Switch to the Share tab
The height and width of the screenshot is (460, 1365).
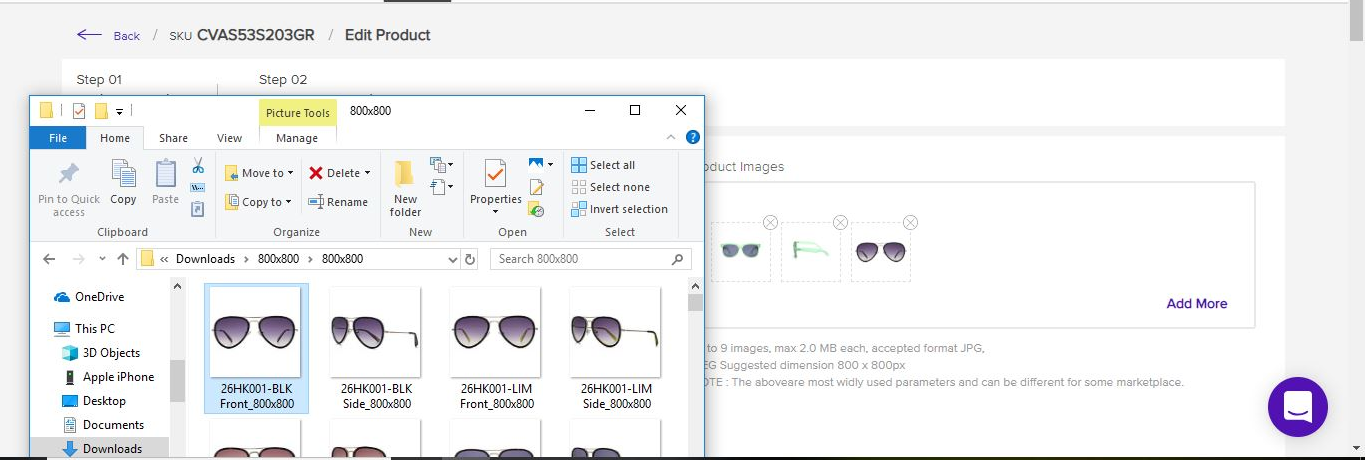173,138
